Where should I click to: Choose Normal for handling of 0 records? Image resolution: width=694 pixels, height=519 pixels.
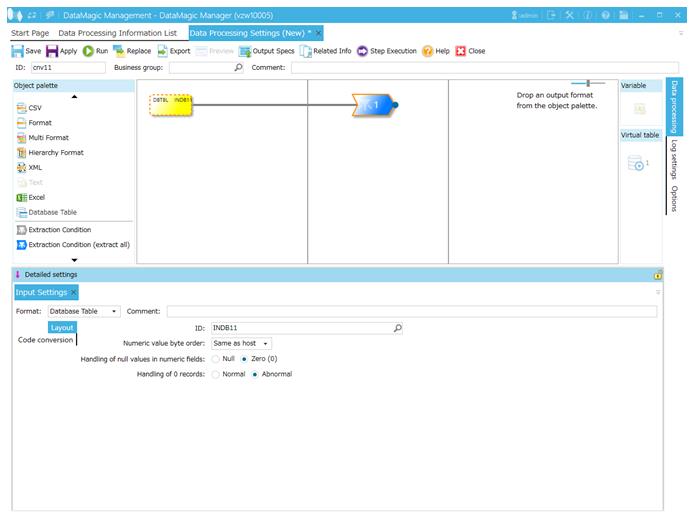point(216,374)
